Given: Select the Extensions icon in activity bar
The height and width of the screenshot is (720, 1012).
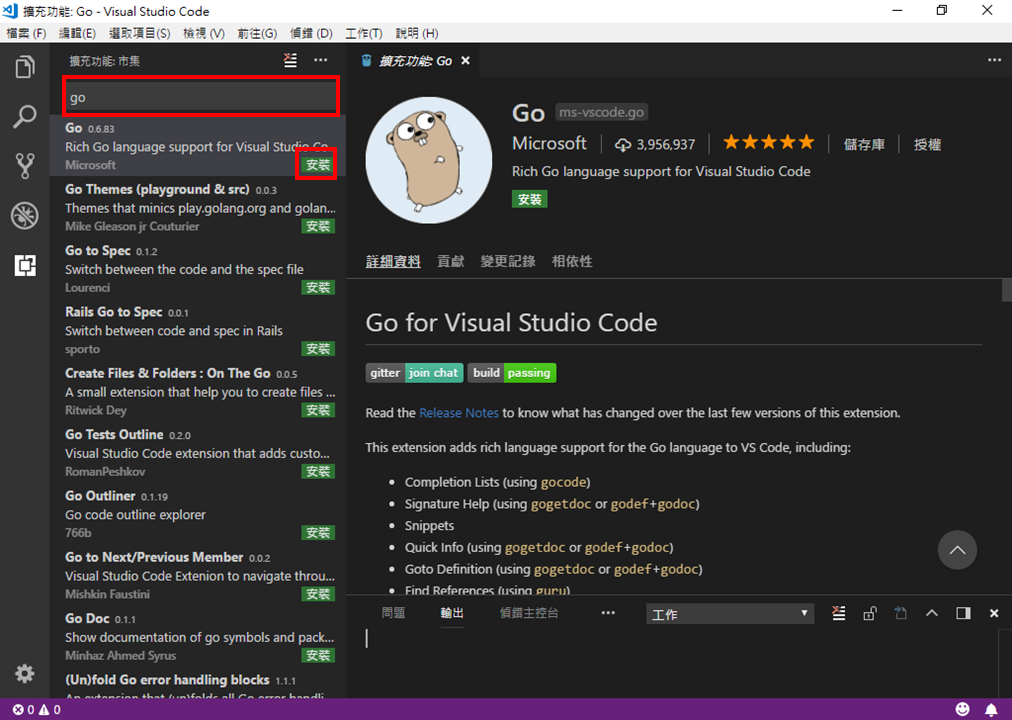Looking at the screenshot, I should pyautogui.click(x=25, y=265).
